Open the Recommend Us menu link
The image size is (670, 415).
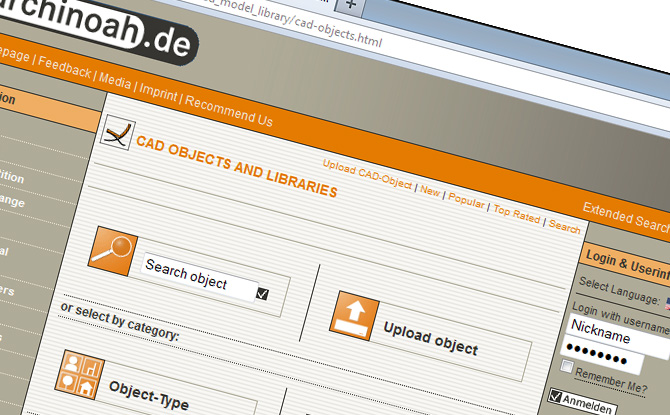point(229,111)
